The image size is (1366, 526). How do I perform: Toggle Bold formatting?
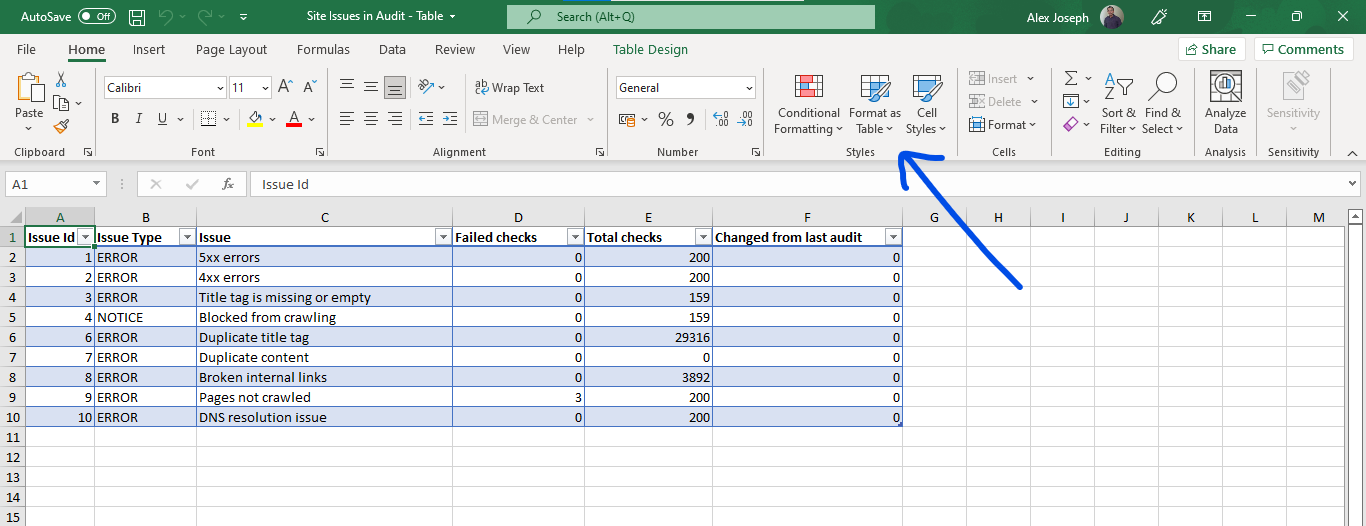(115, 119)
